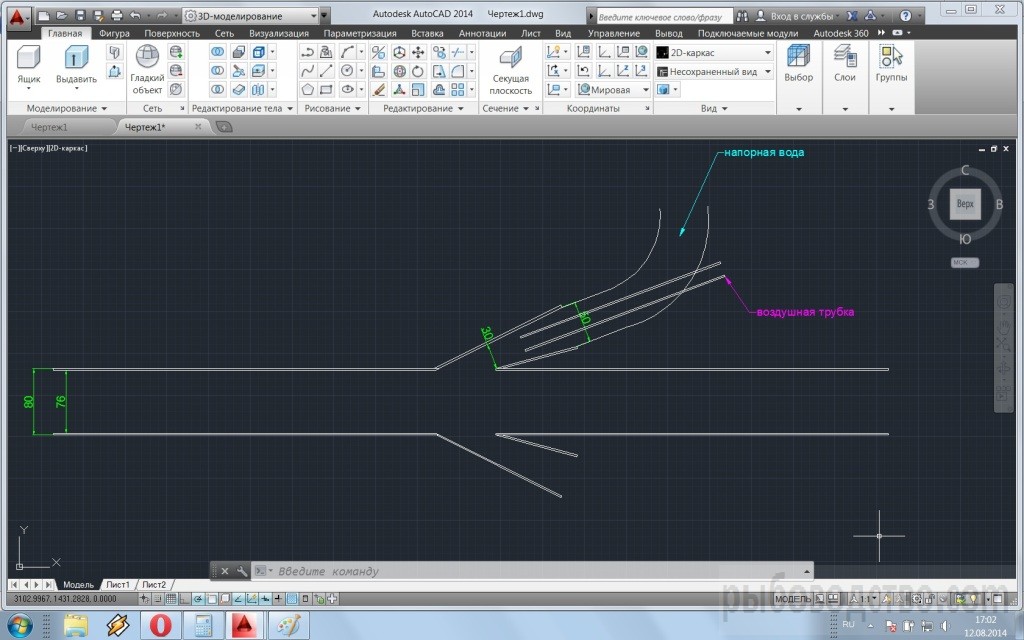Screen dimensions: 1024x640
Task: Toggle snap mode in the status bar
Action: (x=158, y=599)
